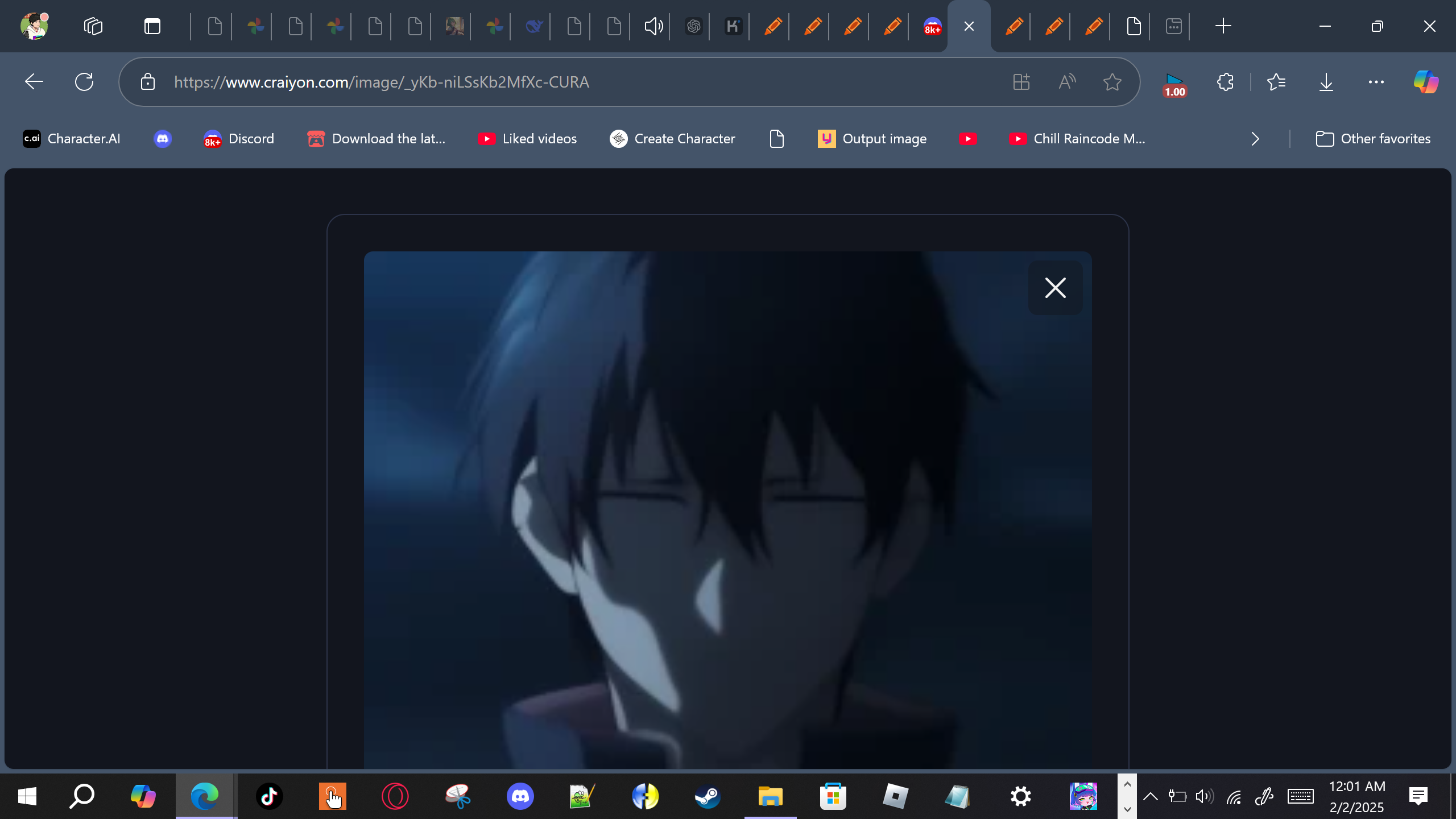Image resolution: width=1456 pixels, height=819 pixels.
Task: Click the Refresh page icon
Action: point(84,82)
